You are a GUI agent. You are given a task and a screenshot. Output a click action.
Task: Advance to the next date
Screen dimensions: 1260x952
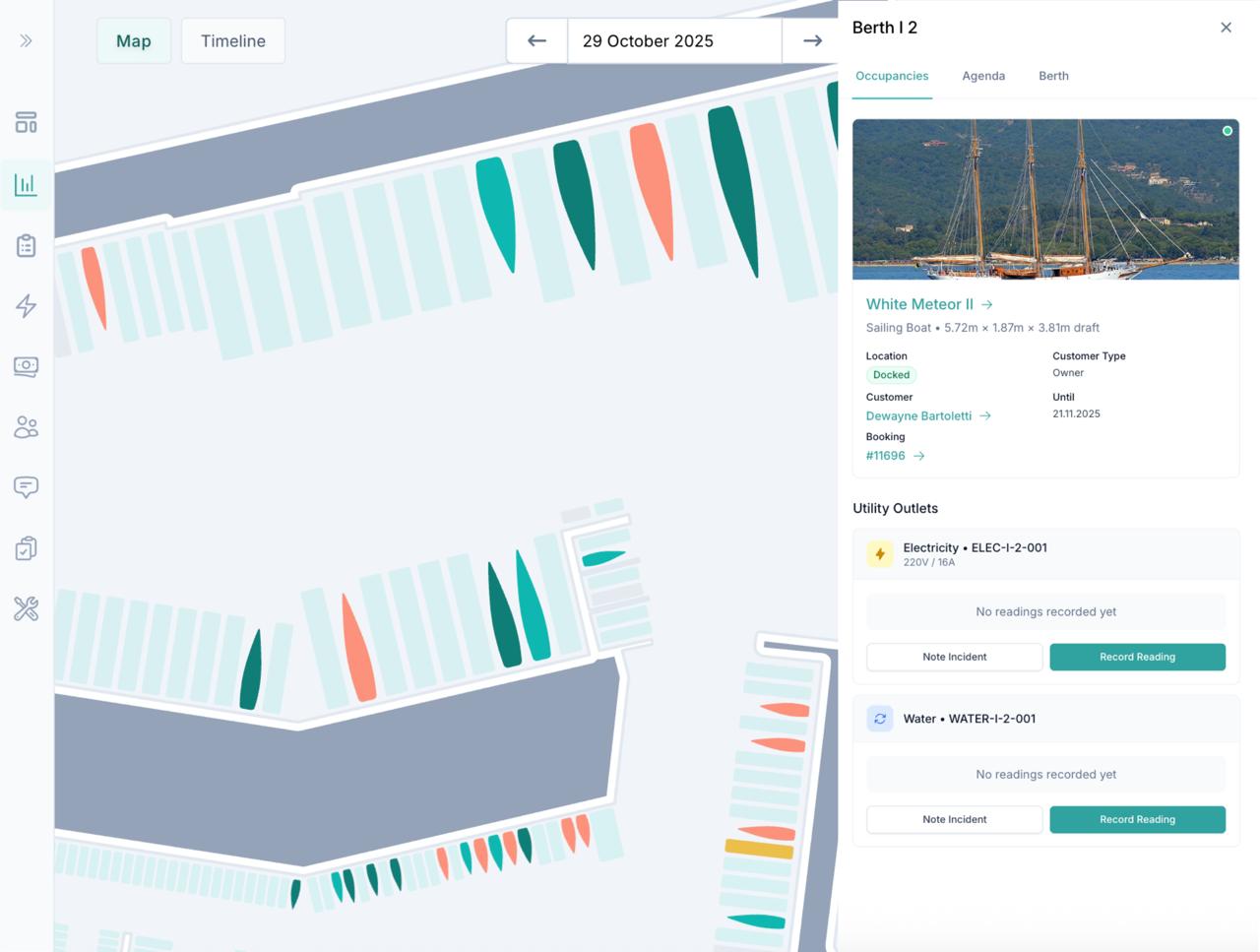pos(812,40)
